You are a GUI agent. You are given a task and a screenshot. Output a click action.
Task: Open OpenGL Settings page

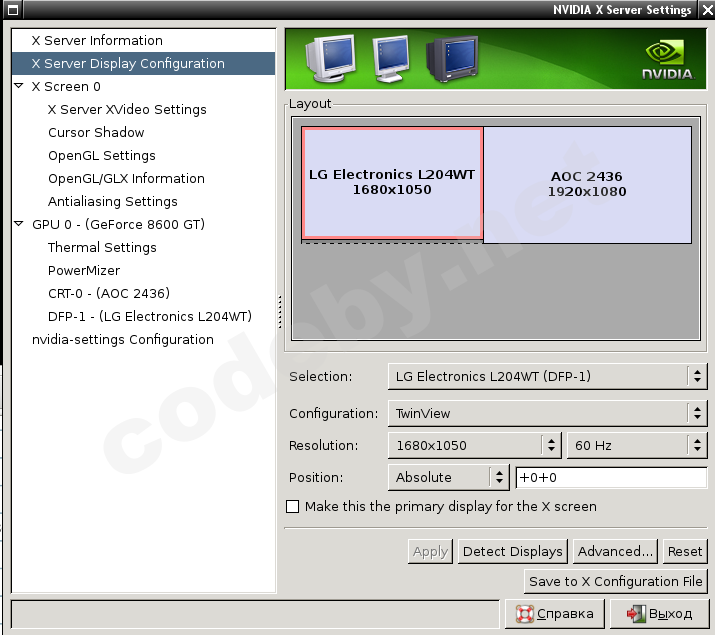tap(102, 155)
